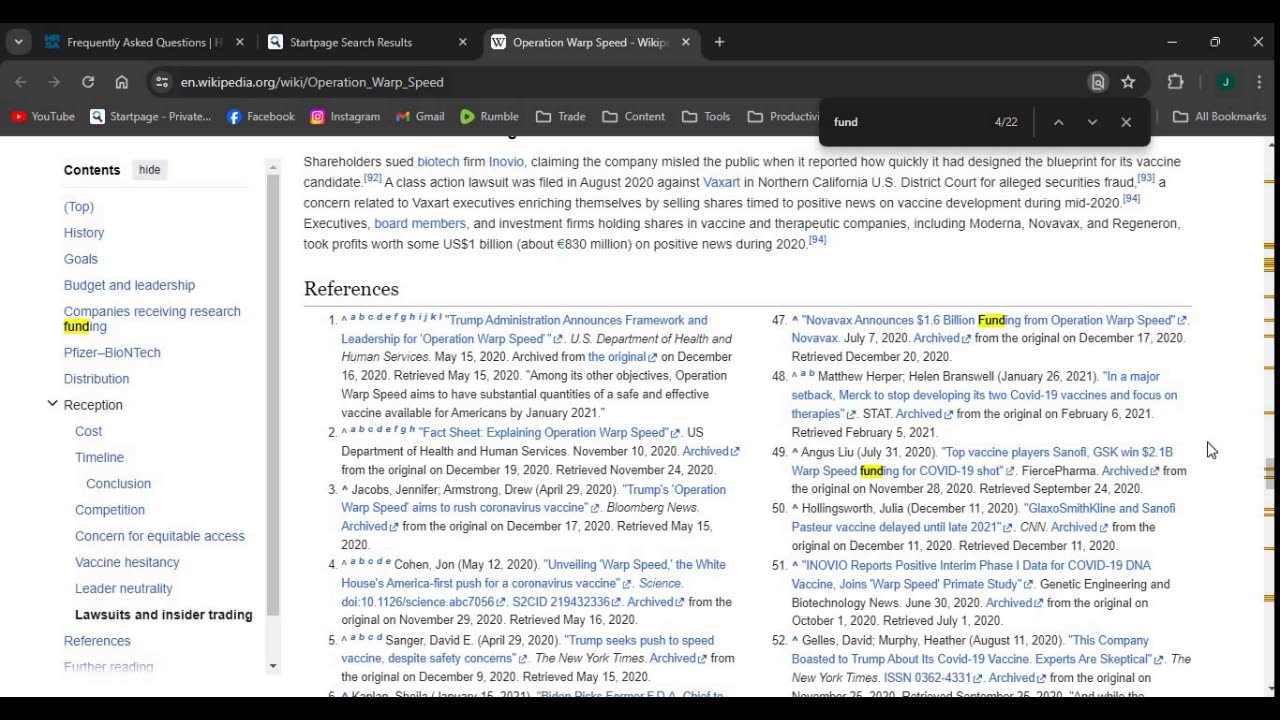Viewport: 1280px width, 720px height.
Task: Go to Cost subsection
Action: pos(88,431)
